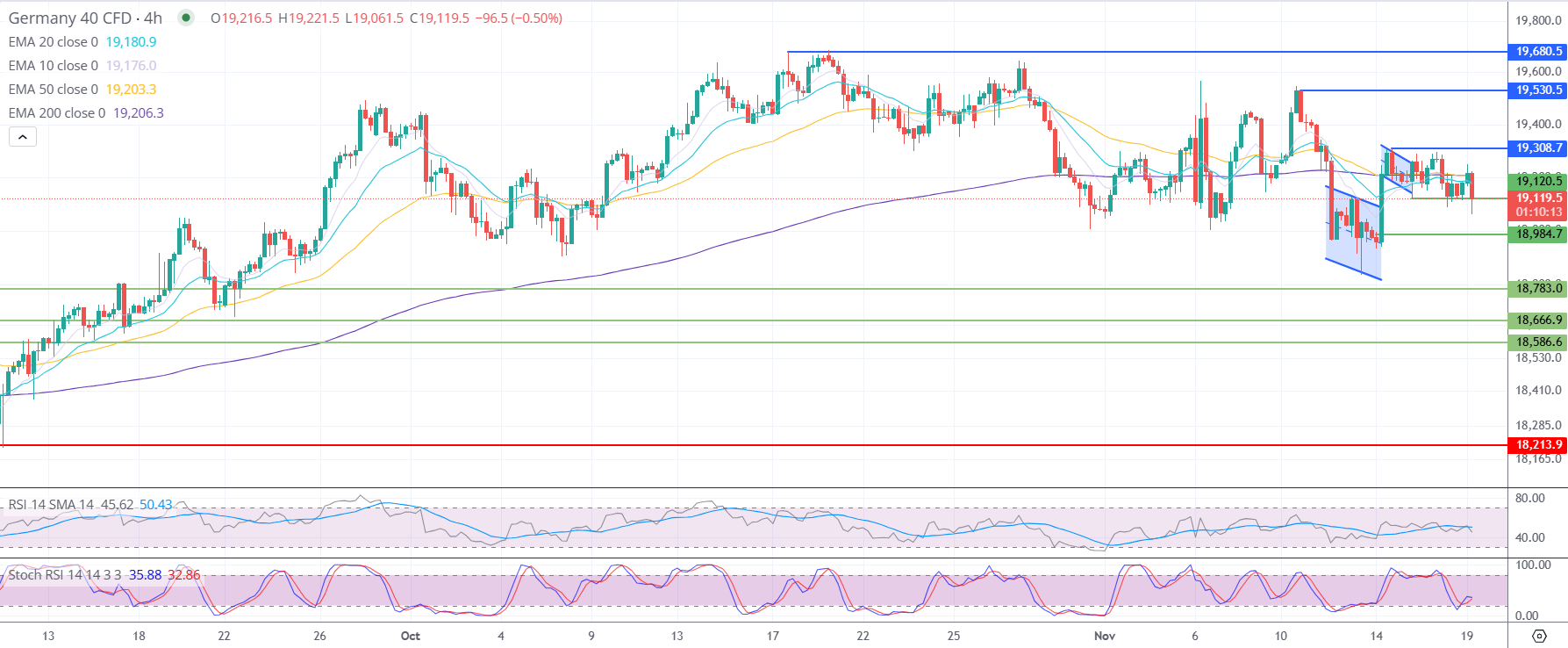Select the EMA 20 close indicator label
The height and width of the screenshot is (648, 1568).
[54, 42]
